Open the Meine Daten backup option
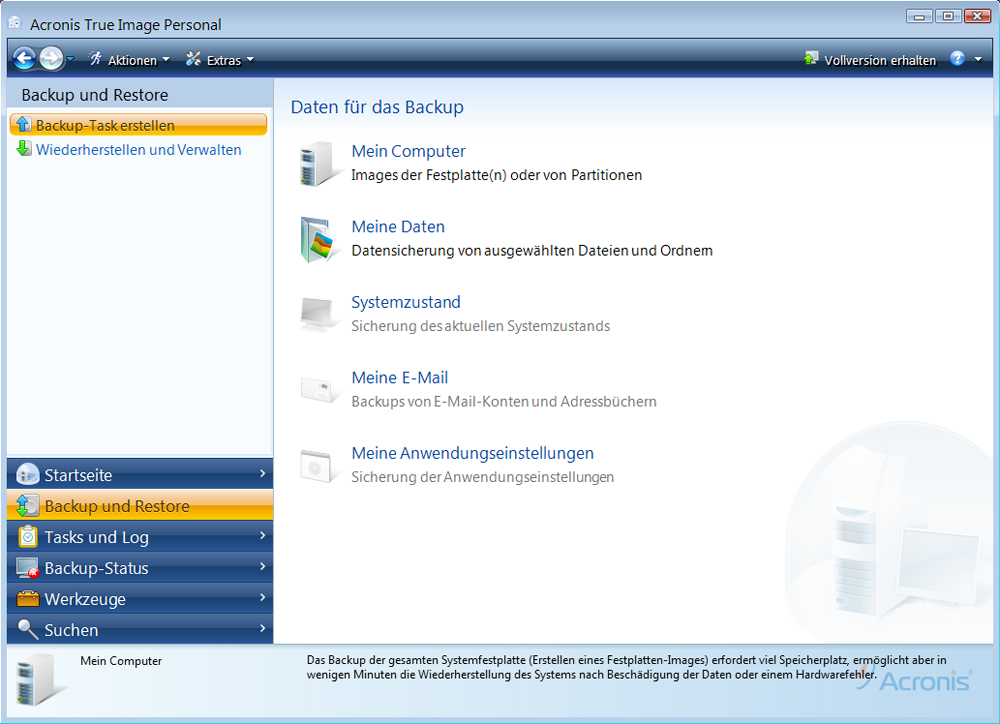Viewport: 1000px width, 724px height. [x=398, y=226]
